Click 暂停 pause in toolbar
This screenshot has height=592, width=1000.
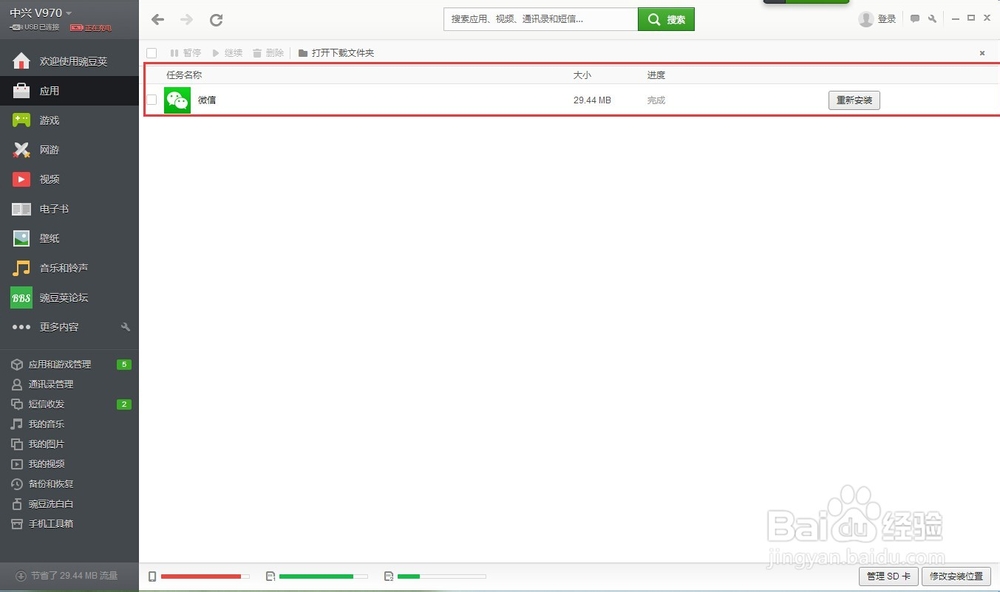pyautogui.click(x=186, y=53)
